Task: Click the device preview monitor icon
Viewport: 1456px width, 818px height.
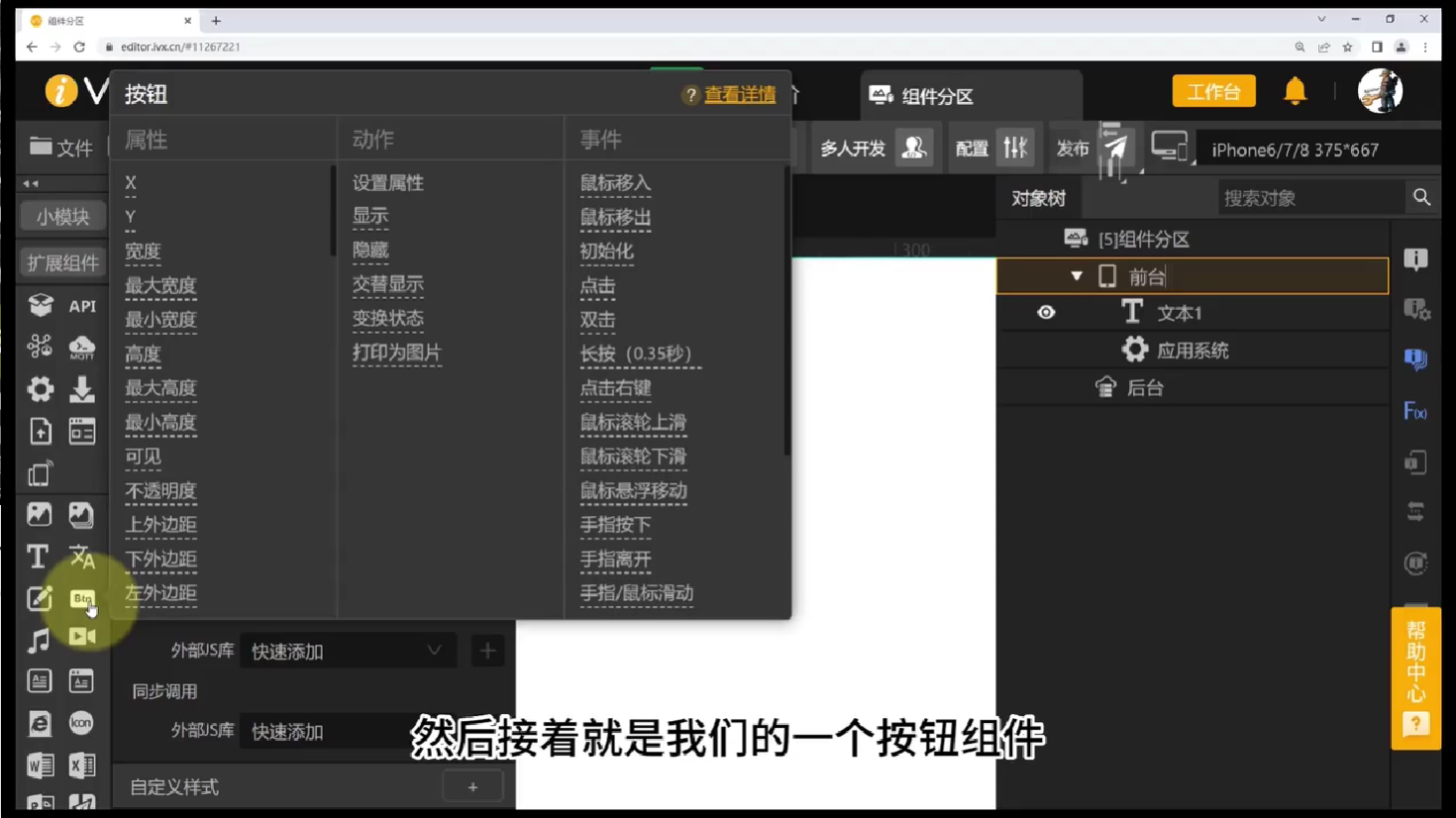Action: tap(1170, 148)
